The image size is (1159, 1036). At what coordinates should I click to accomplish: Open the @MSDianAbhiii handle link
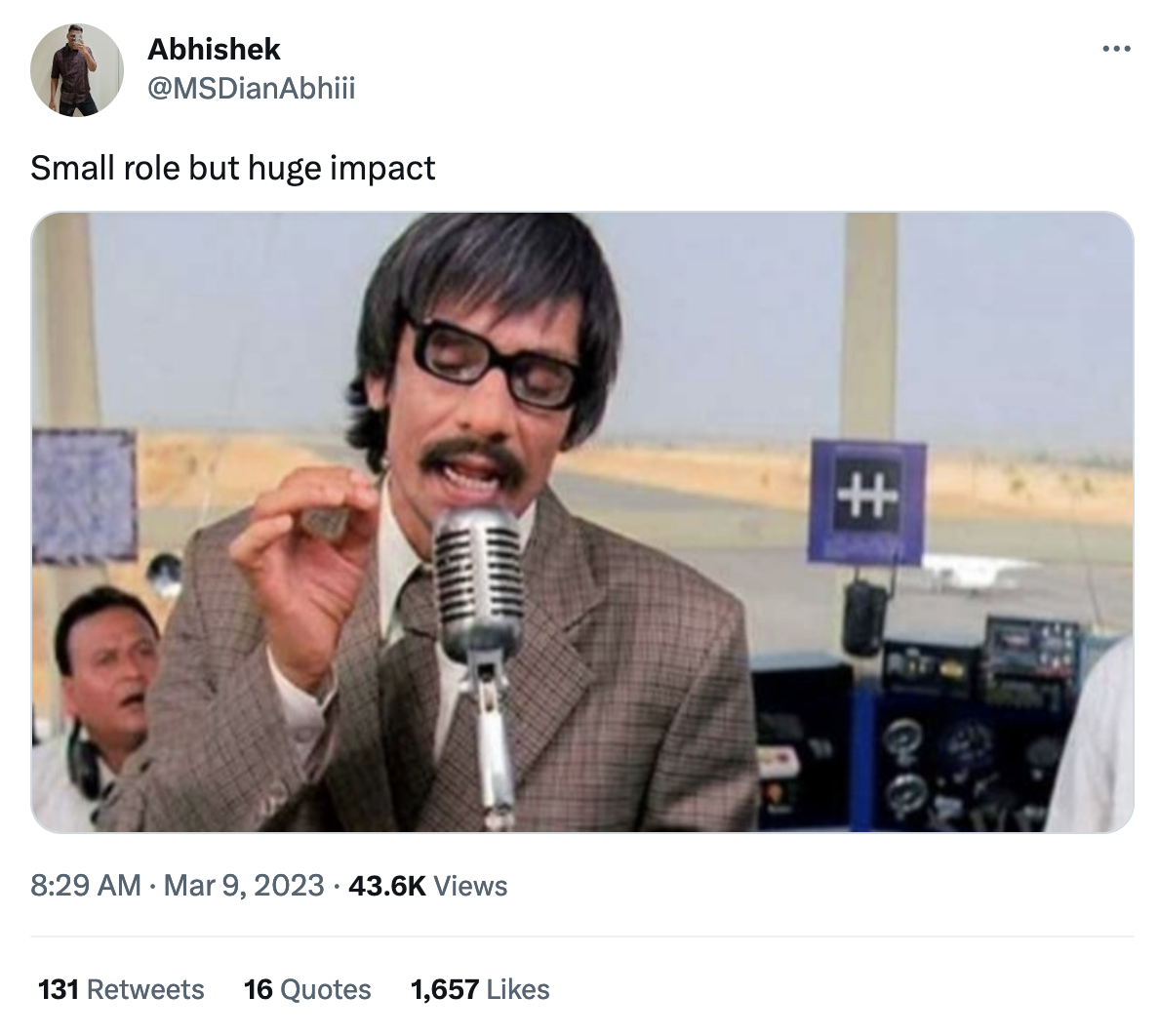click(252, 88)
